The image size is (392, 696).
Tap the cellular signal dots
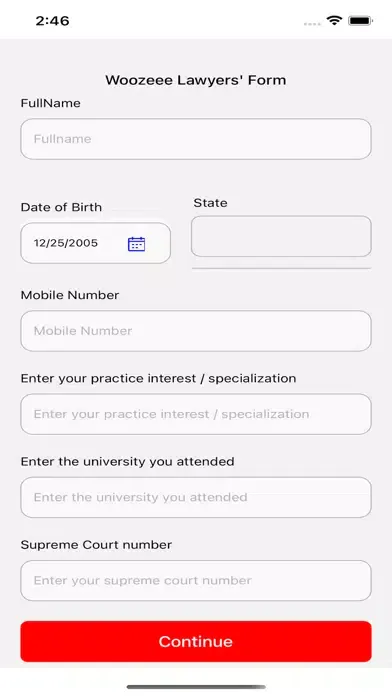pos(312,24)
